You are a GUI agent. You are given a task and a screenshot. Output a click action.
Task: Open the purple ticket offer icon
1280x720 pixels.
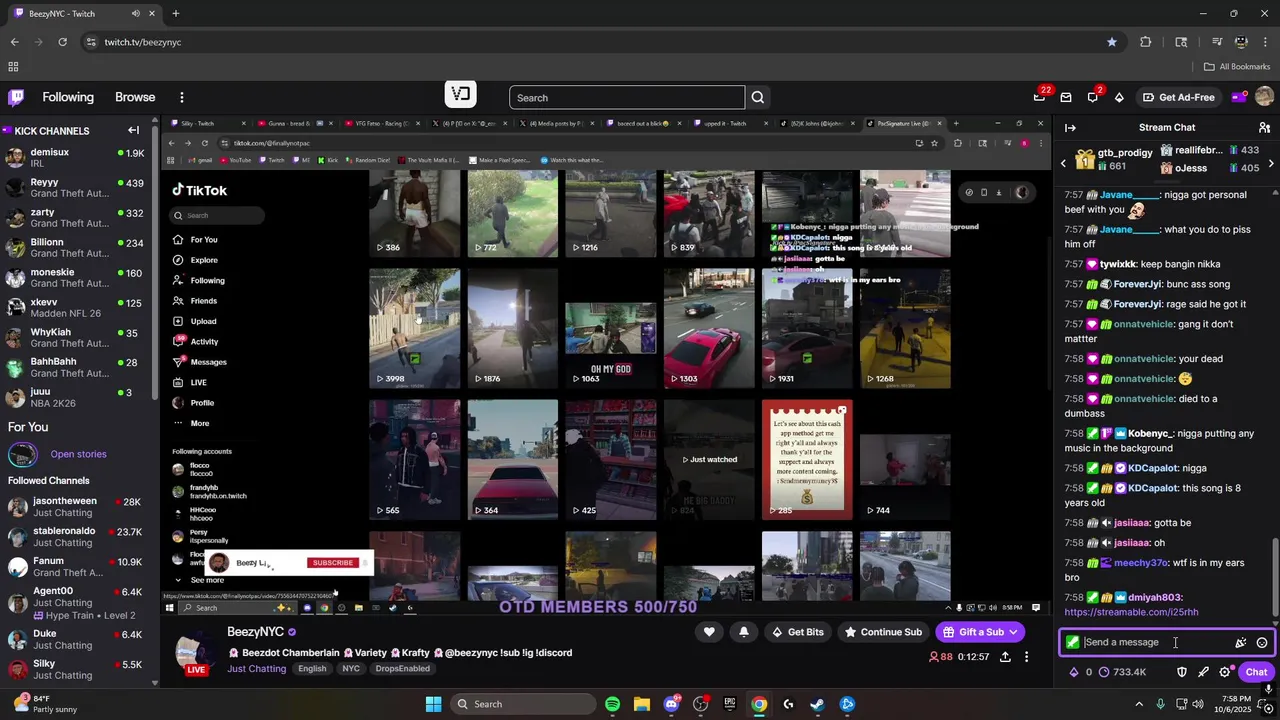(1238, 97)
